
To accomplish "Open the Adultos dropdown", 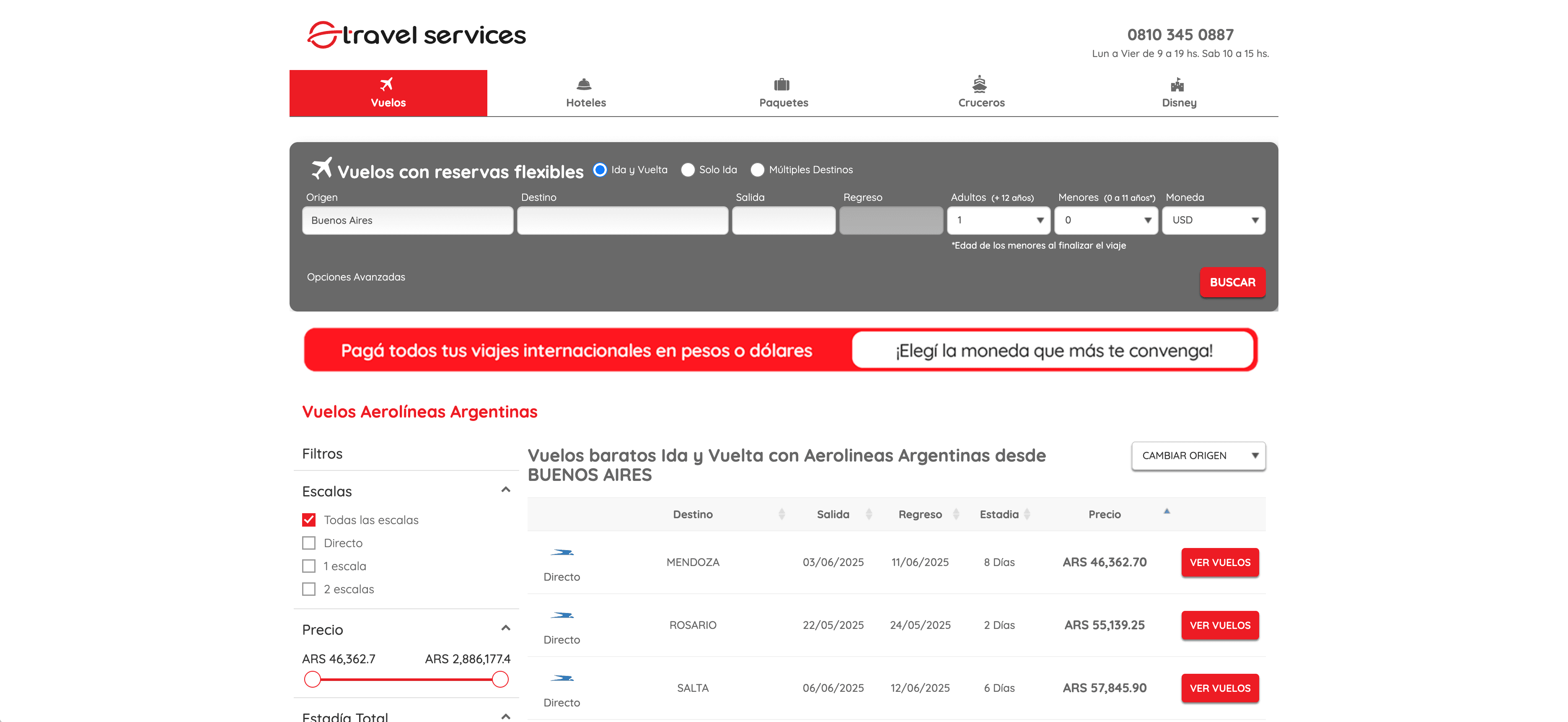I will pyautogui.click(x=998, y=221).
